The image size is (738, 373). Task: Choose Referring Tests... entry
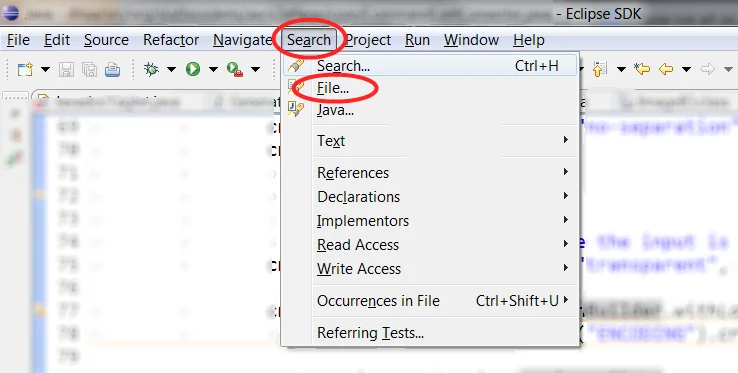430,332
